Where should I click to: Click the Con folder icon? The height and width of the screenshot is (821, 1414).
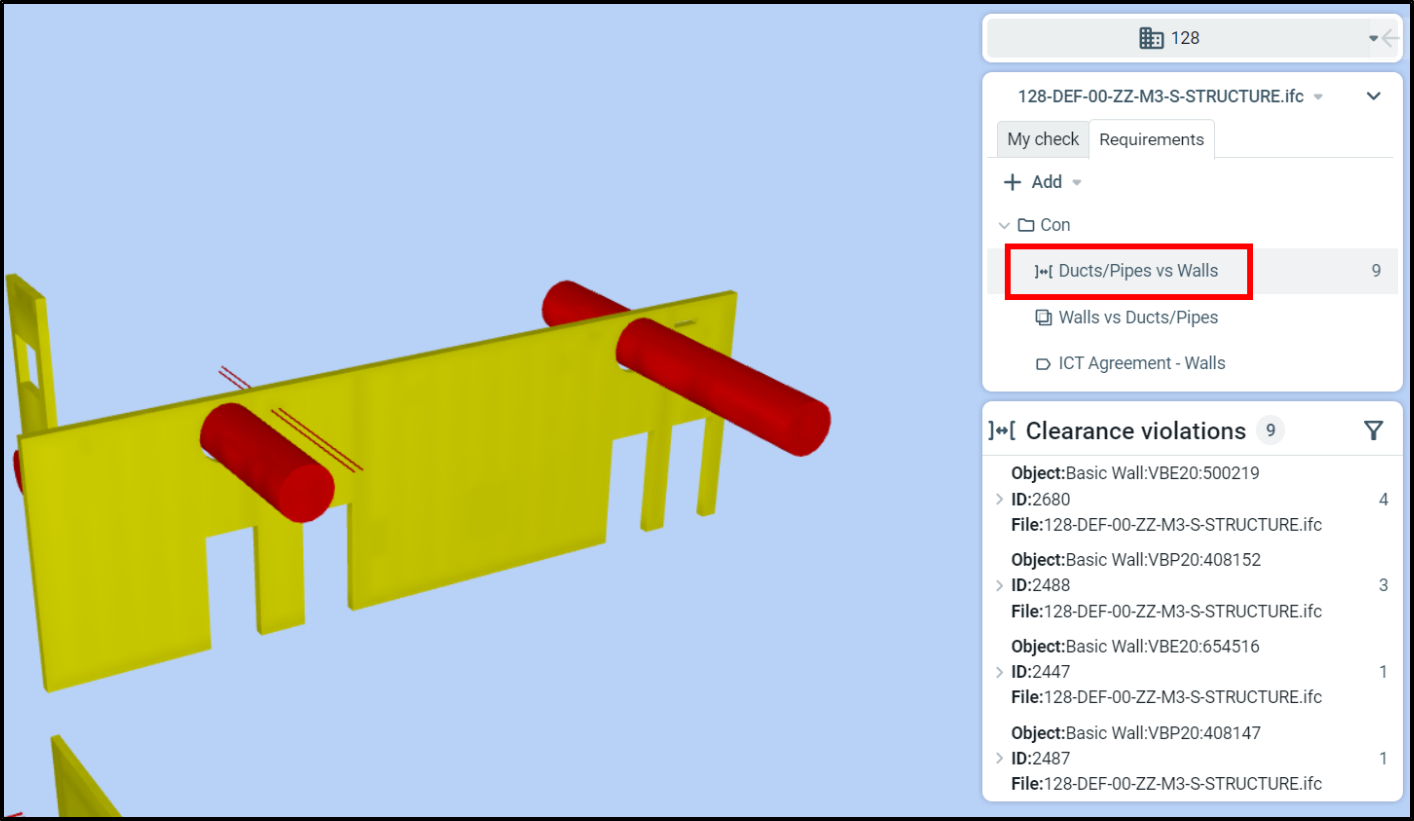pyautogui.click(x=1025, y=225)
